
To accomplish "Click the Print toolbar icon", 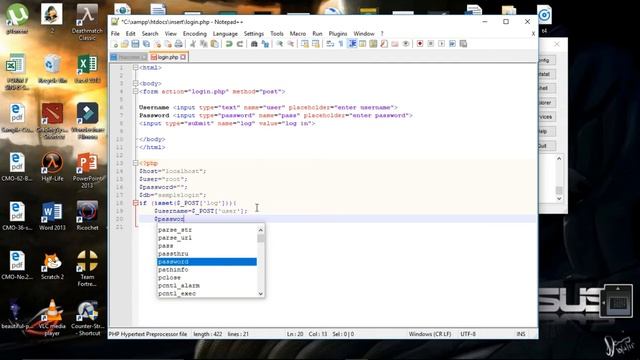I will (178, 44).
